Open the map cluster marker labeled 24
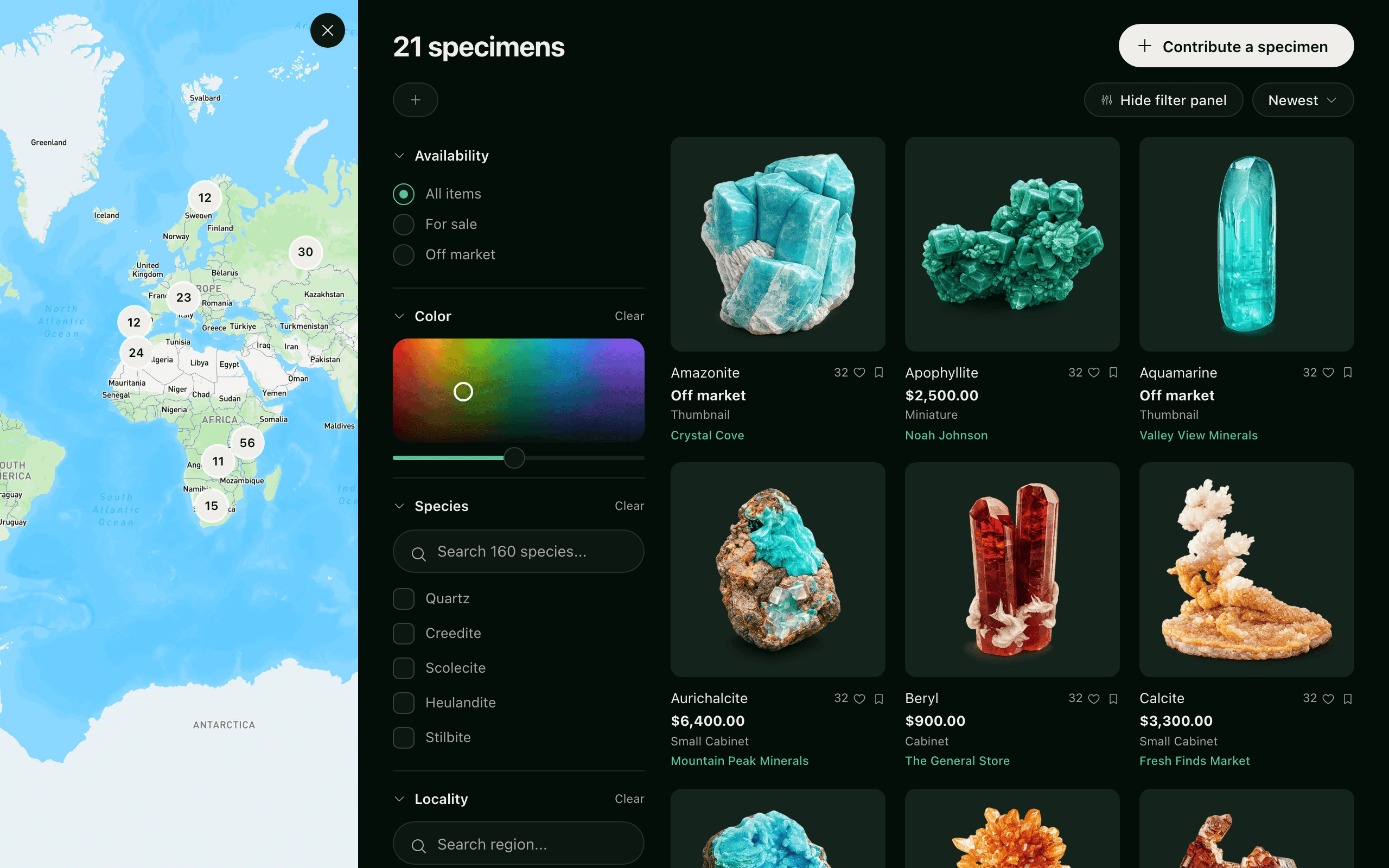 tap(136, 353)
